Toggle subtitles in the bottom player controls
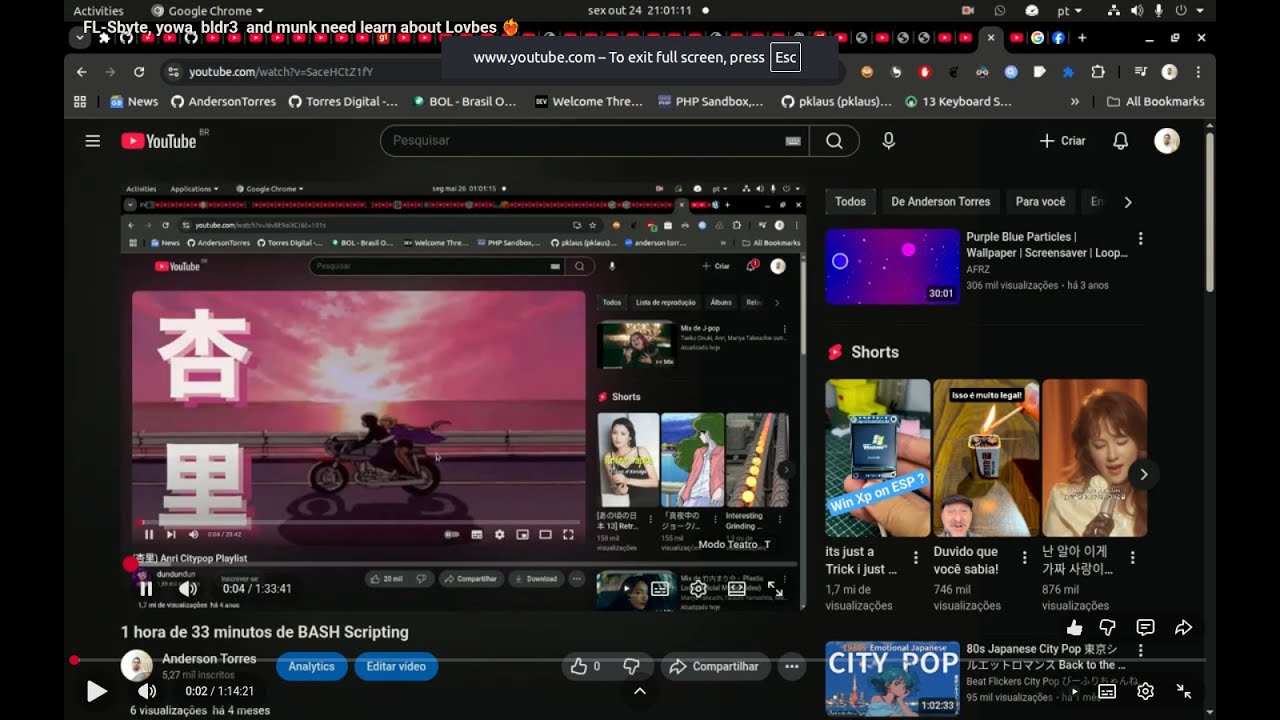 tap(1107, 691)
